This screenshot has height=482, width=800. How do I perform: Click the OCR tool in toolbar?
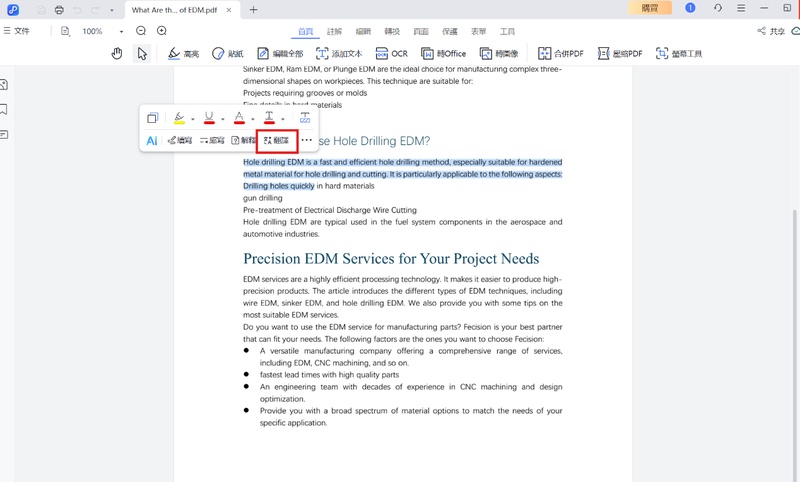[392, 53]
